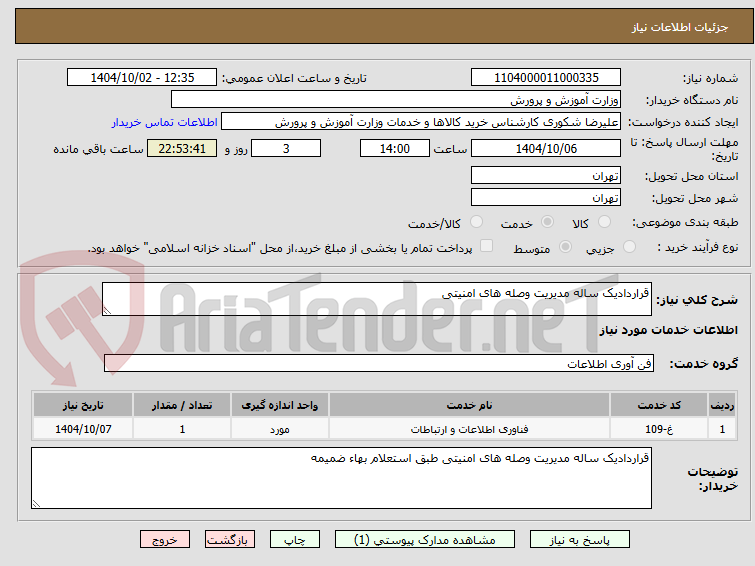Image resolution: width=755 pixels, height=566 pixels.
Task: Click buyer notes text area
Action: pyautogui.click(x=341, y=478)
